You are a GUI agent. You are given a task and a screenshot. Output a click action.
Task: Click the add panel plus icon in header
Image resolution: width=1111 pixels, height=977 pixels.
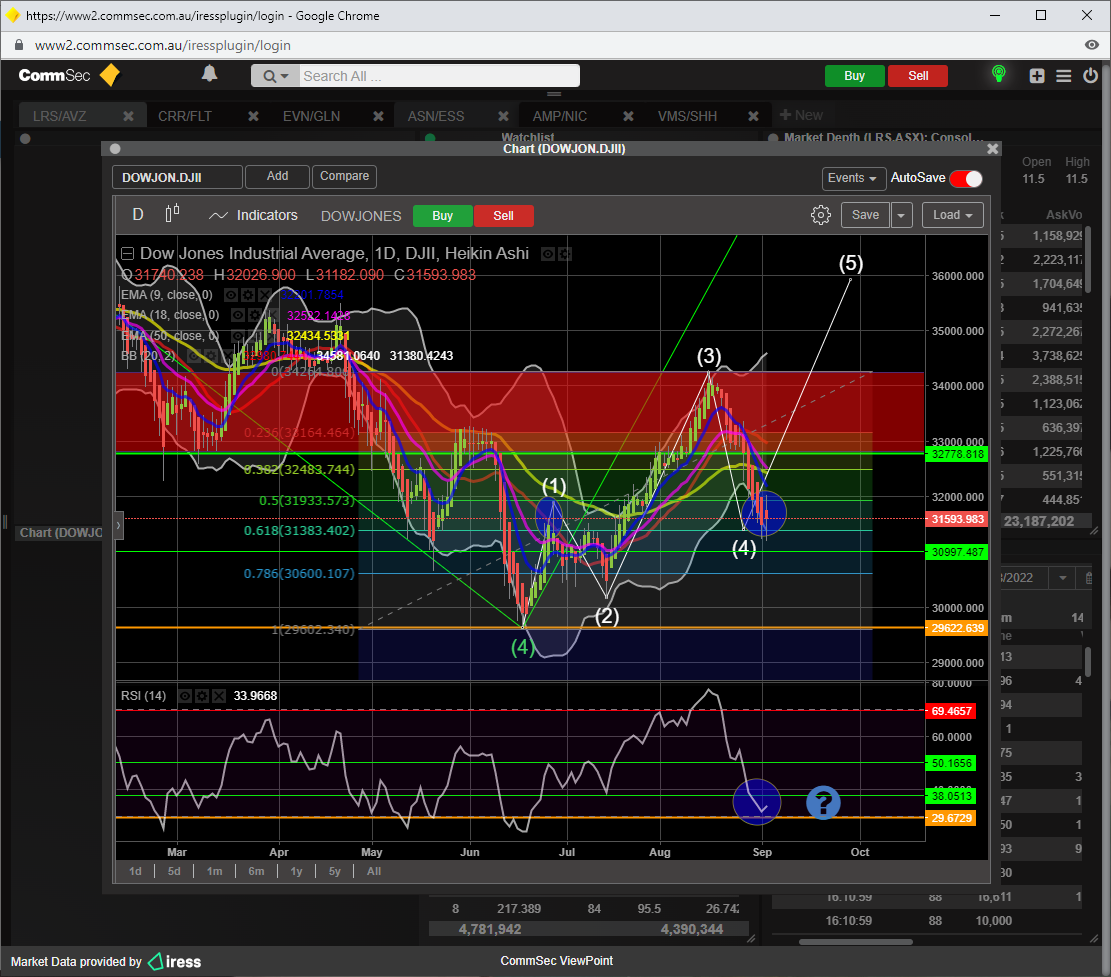pos(1037,76)
